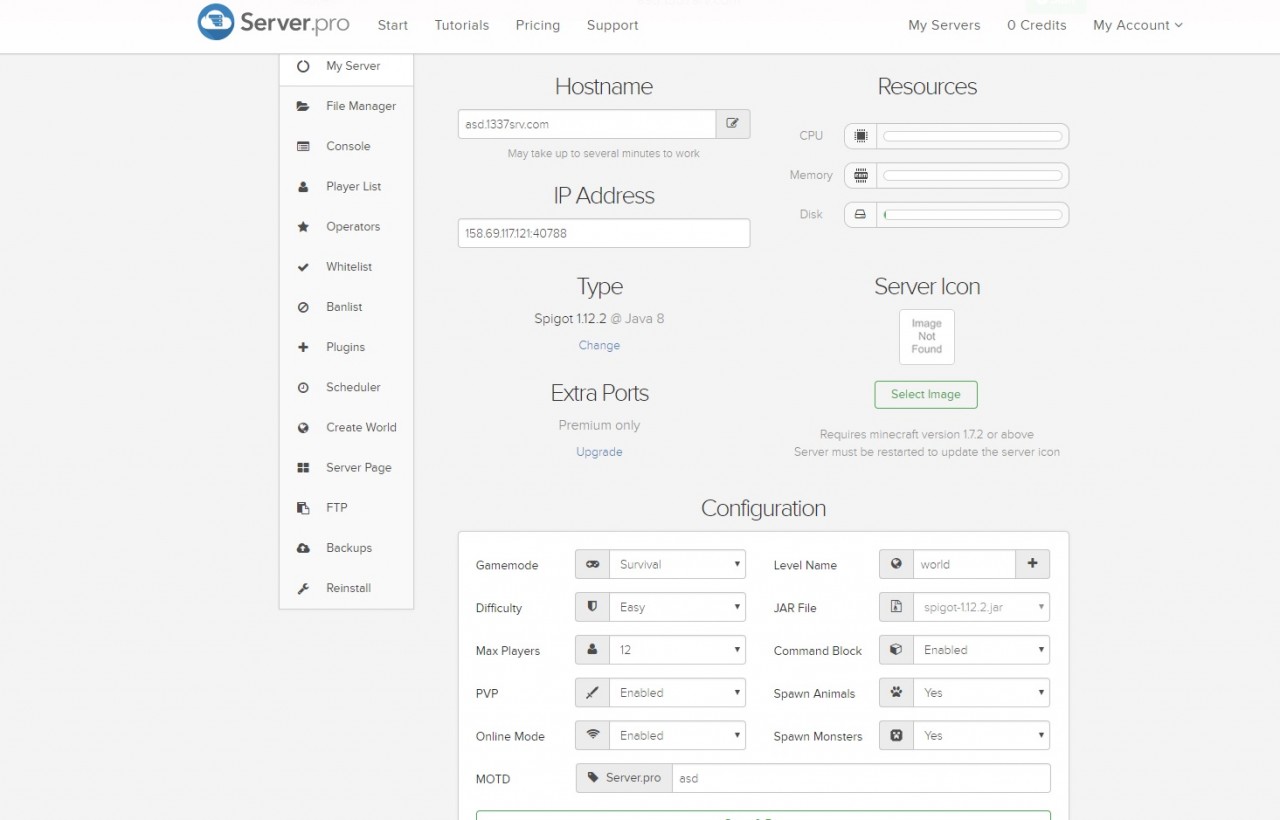Open the 0 Credits link
Image resolution: width=1280 pixels, height=820 pixels.
pyautogui.click(x=1037, y=25)
